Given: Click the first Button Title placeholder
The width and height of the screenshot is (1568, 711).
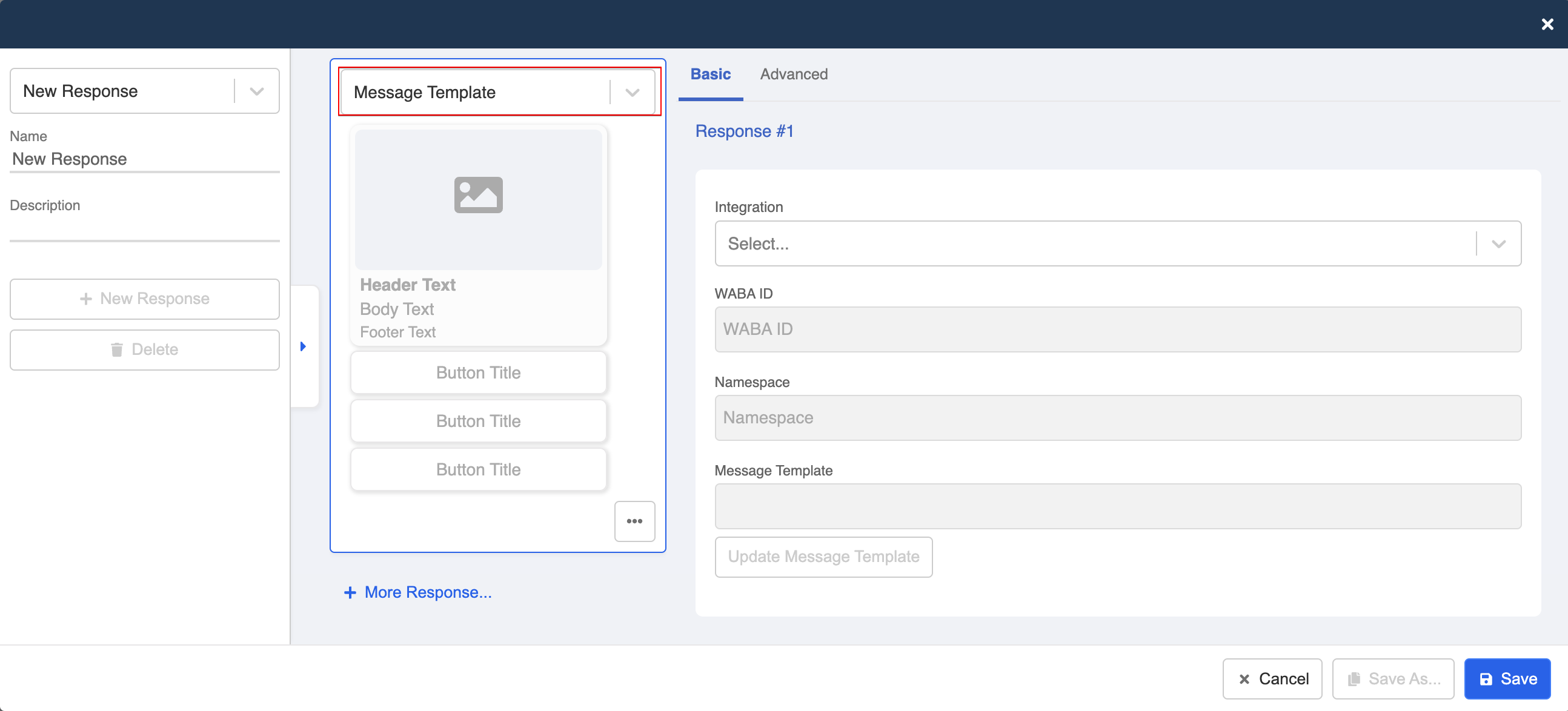Looking at the screenshot, I should (x=478, y=373).
